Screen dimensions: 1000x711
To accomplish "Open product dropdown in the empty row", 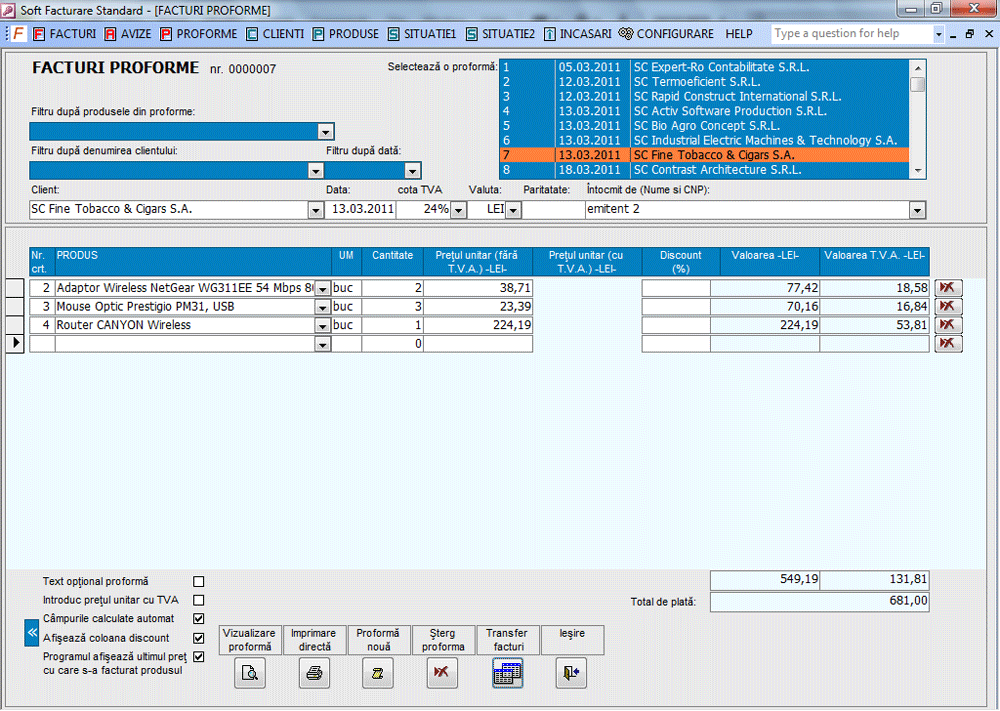I will pyautogui.click(x=323, y=344).
